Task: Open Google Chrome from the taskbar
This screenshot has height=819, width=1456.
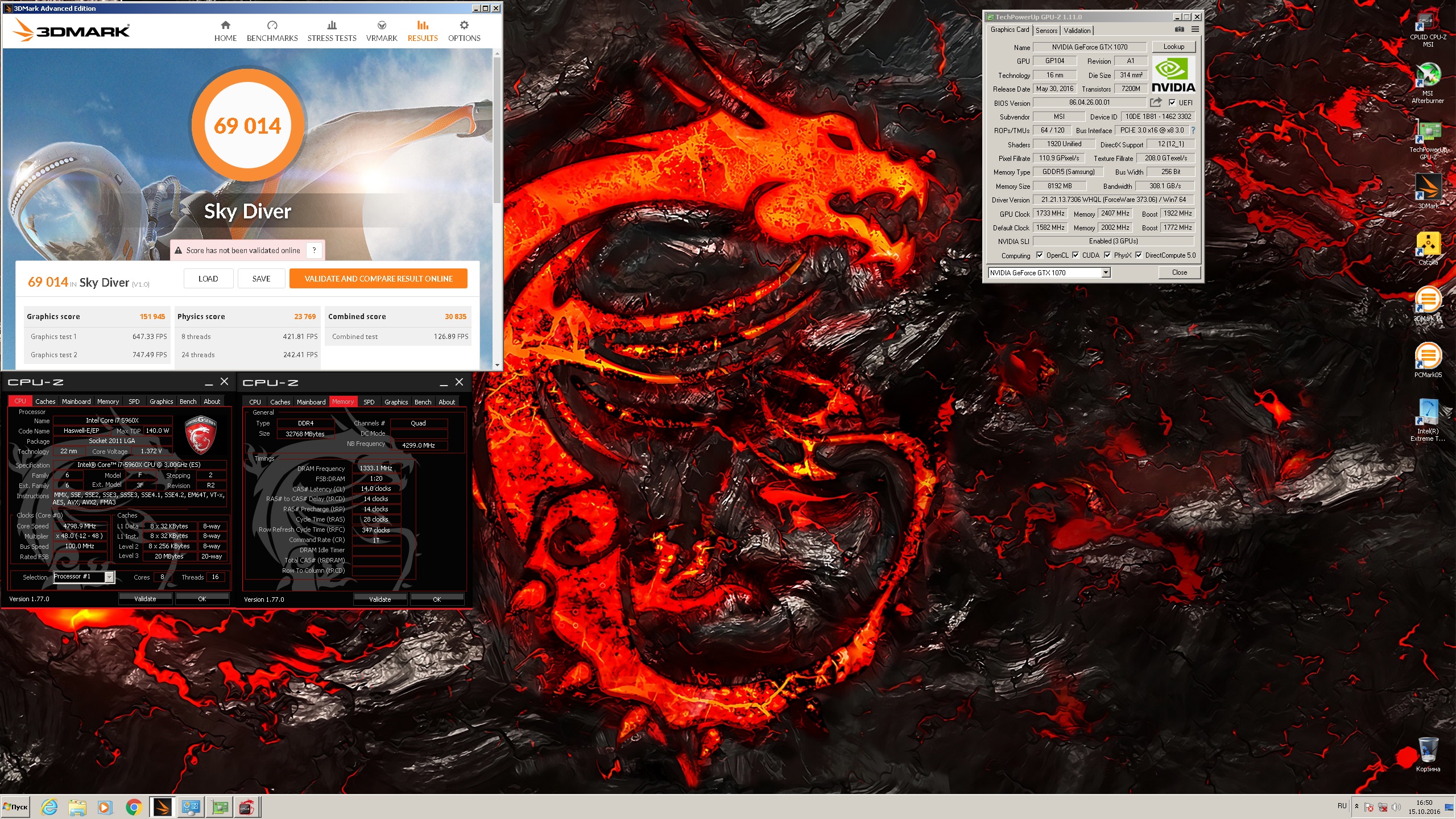Action: click(x=134, y=807)
